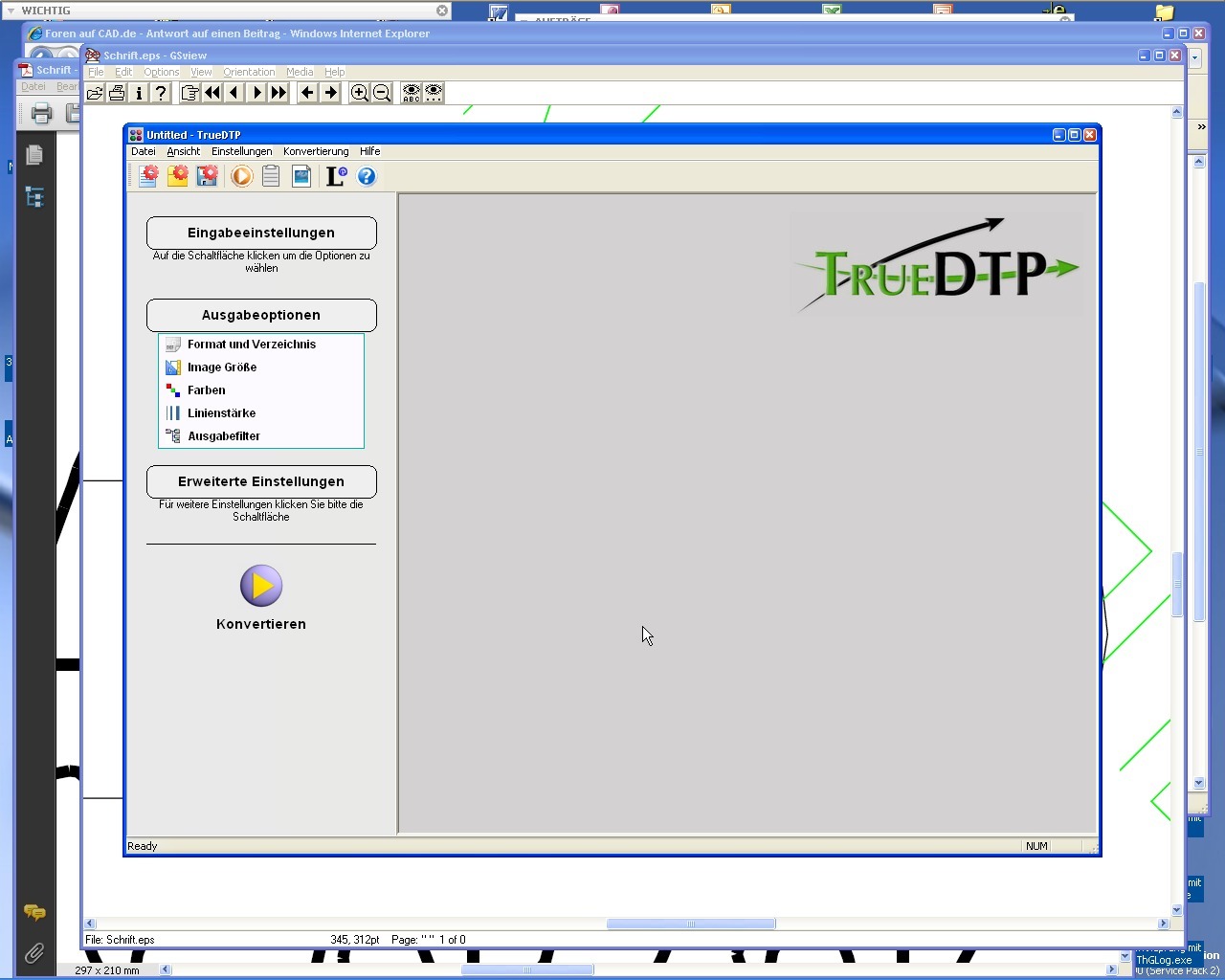
Task: Click the GSview horizontal scrollbar thumb
Action: pos(691,924)
